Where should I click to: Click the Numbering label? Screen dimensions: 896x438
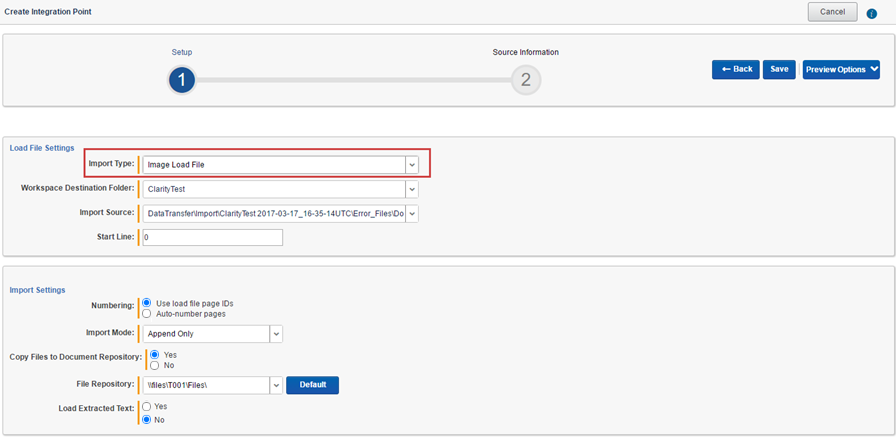[113, 305]
